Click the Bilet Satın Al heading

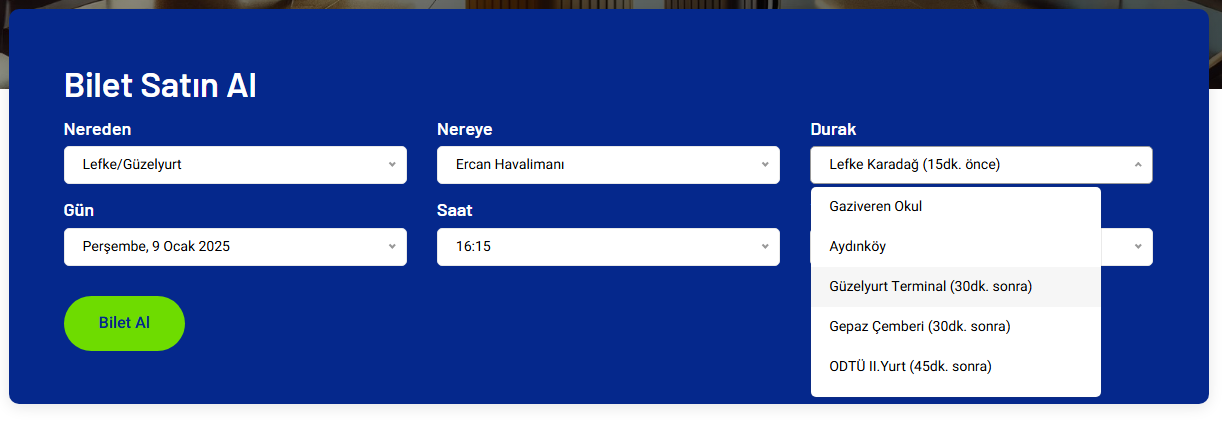click(x=160, y=86)
